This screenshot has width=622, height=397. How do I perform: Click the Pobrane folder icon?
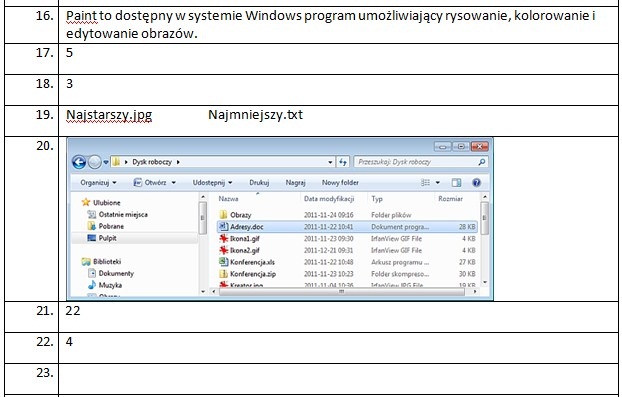[92, 226]
